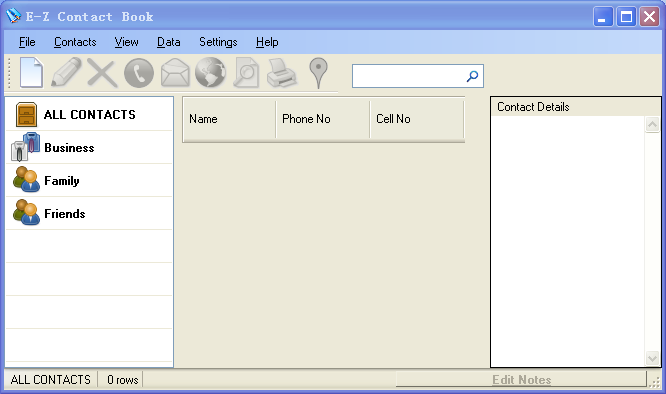The height and width of the screenshot is (394, 666).
Task: Click the Contact Details scroll down arrow
Action: tap(652, 358)
